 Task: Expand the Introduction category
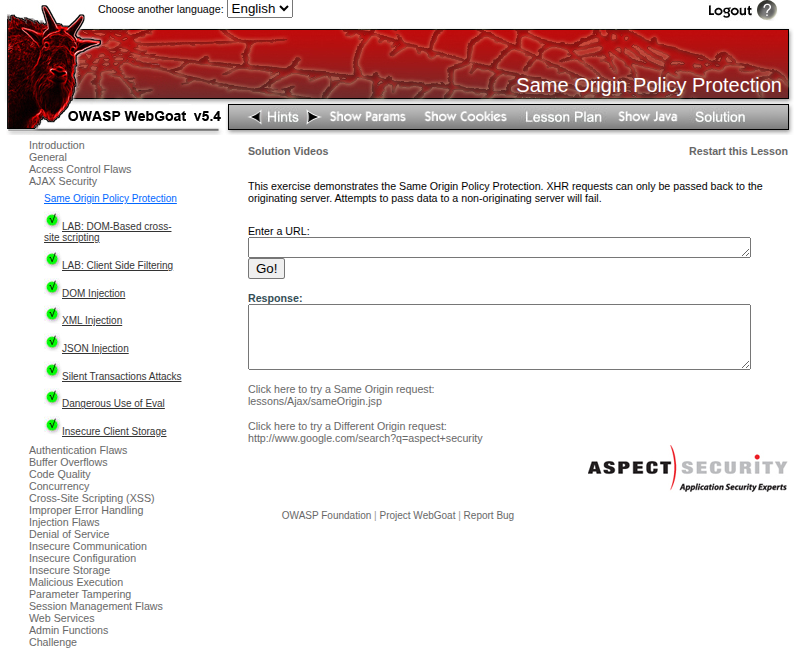57,145
